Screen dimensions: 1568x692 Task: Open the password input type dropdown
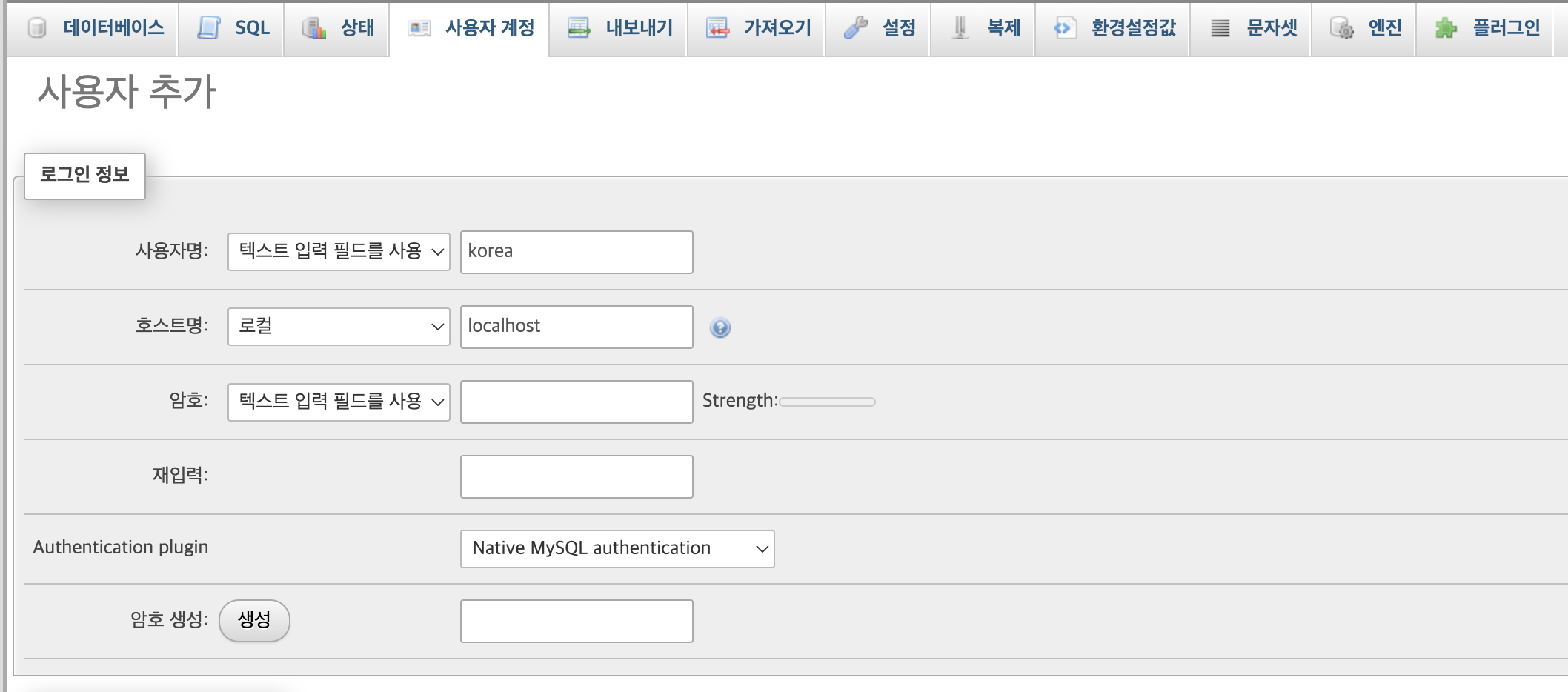339,402
